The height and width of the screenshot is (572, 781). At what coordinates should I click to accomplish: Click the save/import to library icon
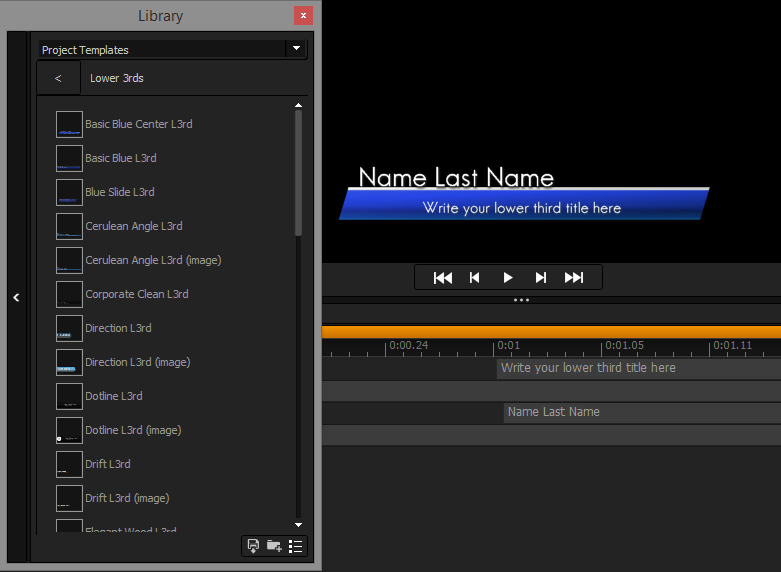click(x=254, y=546)
